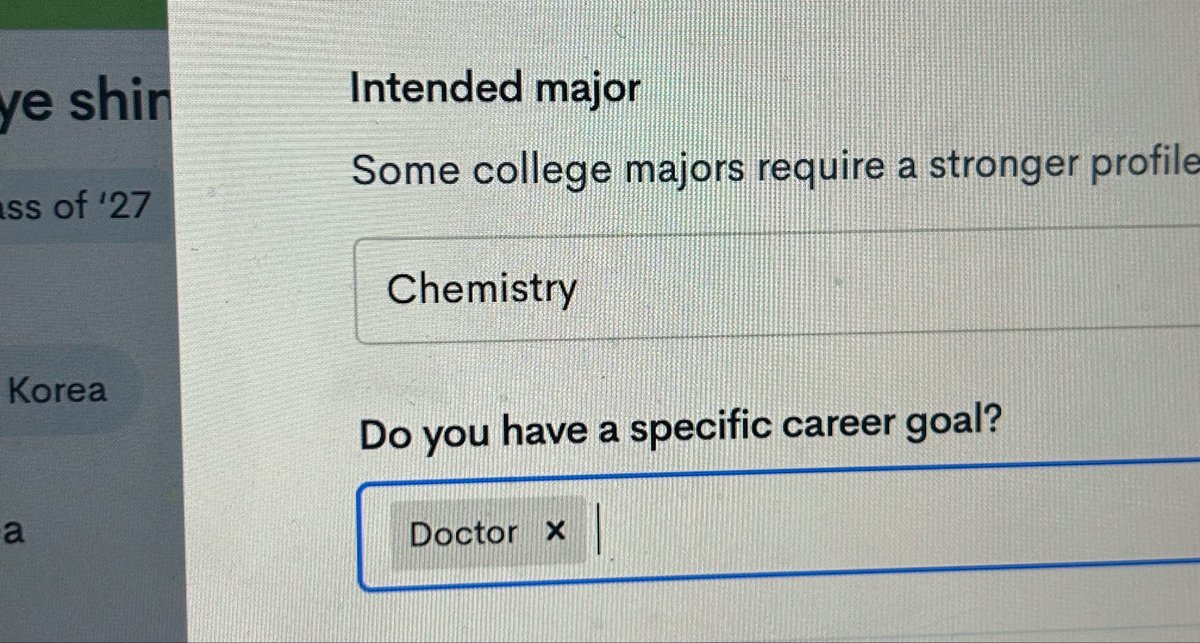The width and height of the screenshot is (1200, 643).
Task: Remove the Doctor tag using its x icon
Action: coord(556,531)
